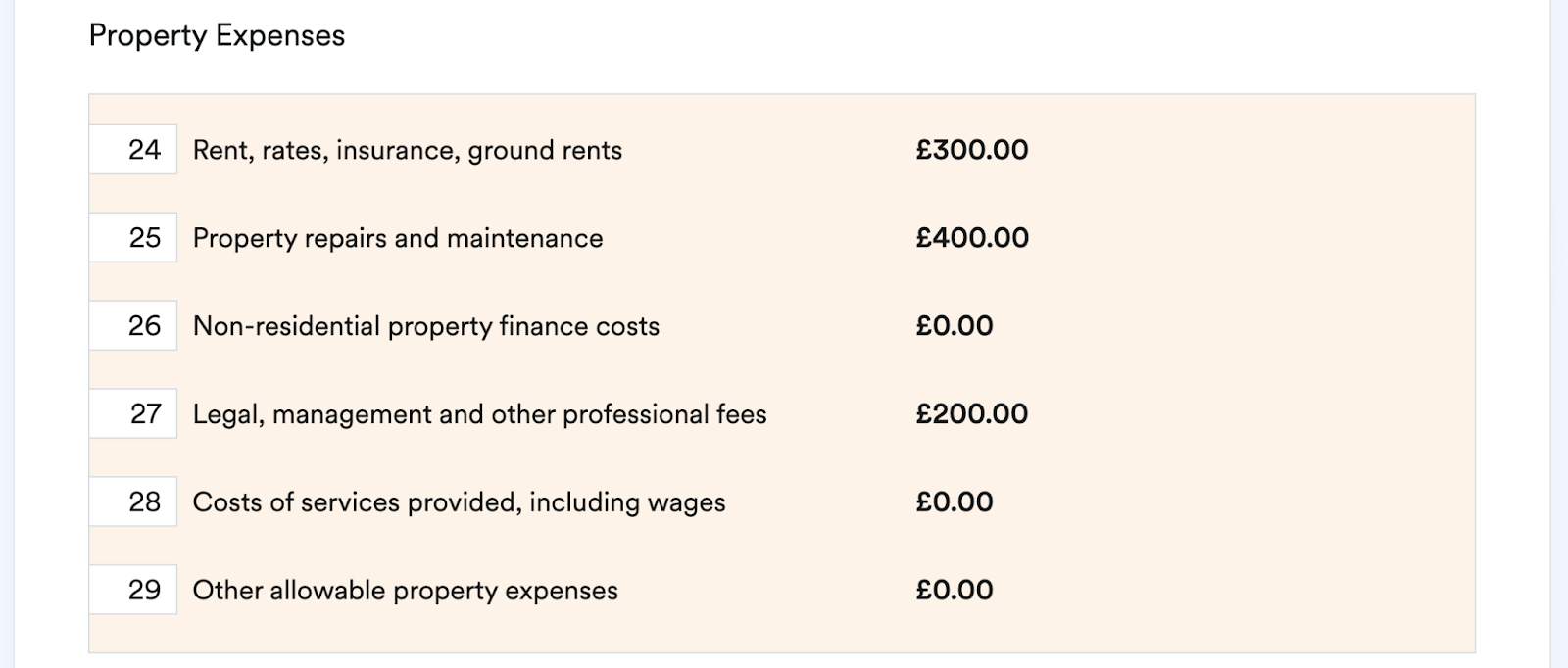Image resolution: width=1568 pixels, height=668 pixels.
Task: Click the box number 29 field
Action: point(133,590)
